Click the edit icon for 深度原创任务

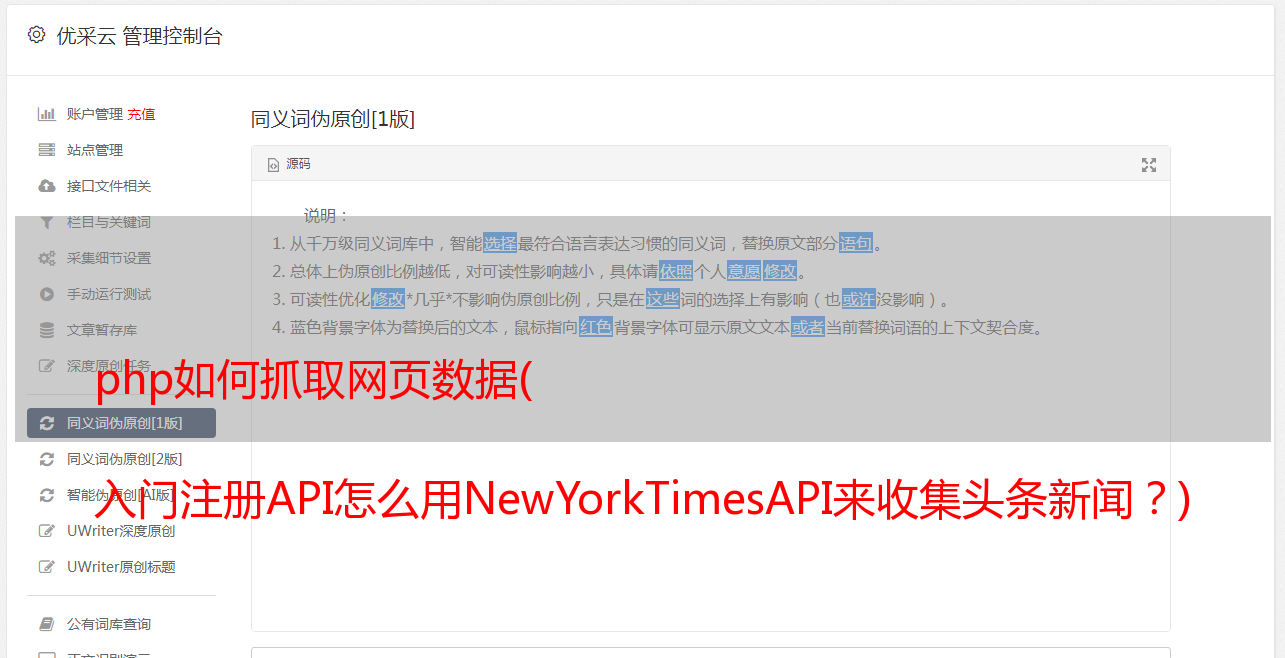tap(47, 366)
